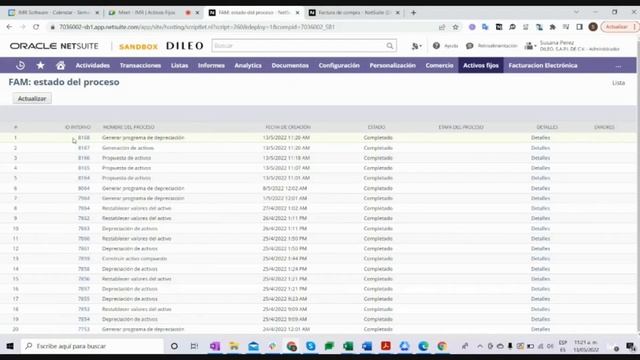Open Detalles for row 6
640x360 pixels.
[540, 188]
